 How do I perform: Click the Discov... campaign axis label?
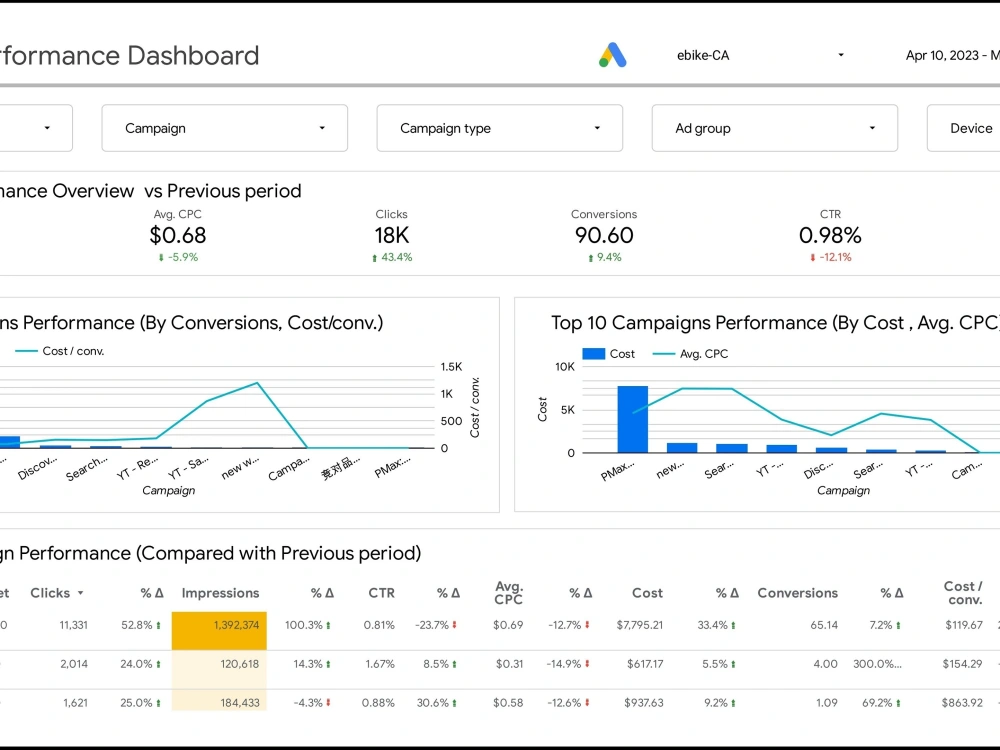tap(38, 468)
